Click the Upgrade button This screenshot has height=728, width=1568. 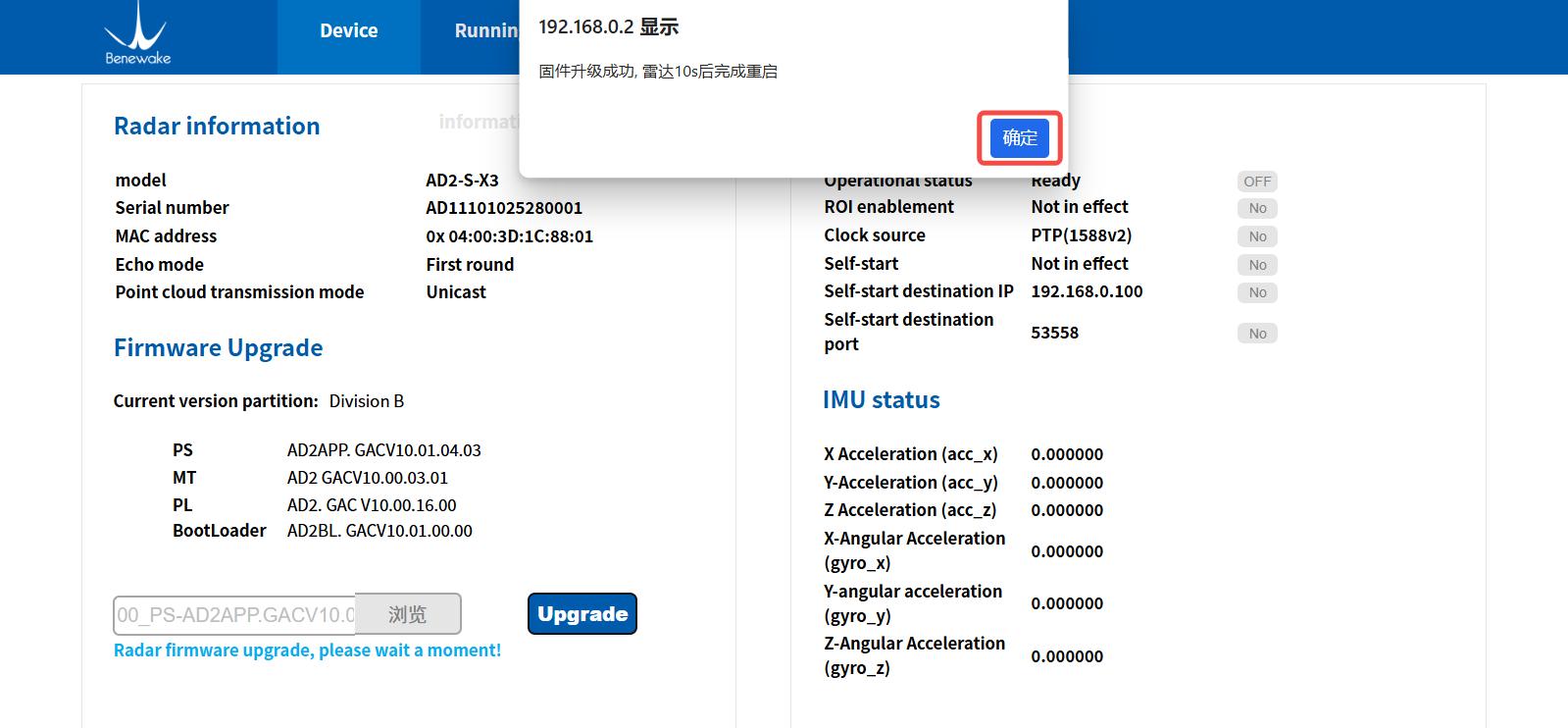pos(582,614)
